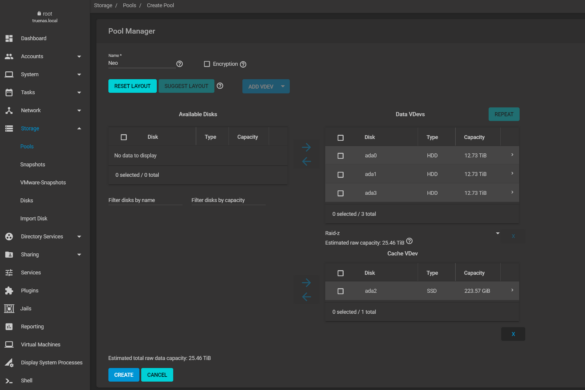585x390 pixels.
Task: Click the Suggest Layout button
Action: pyautogui.click(x=186, y=86)
